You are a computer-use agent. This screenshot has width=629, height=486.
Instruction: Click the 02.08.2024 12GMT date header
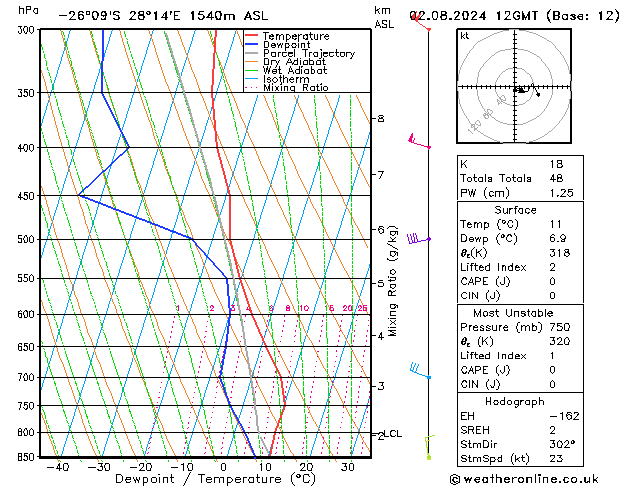[515, 16]
